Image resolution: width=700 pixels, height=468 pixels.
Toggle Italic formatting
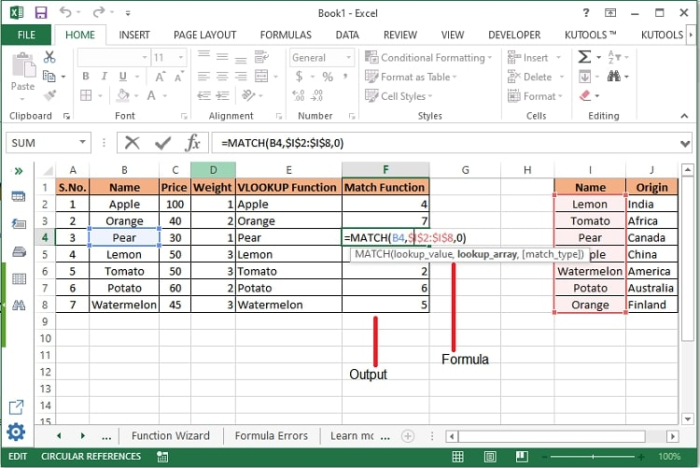pyautogui.click(x=104, y=76)
